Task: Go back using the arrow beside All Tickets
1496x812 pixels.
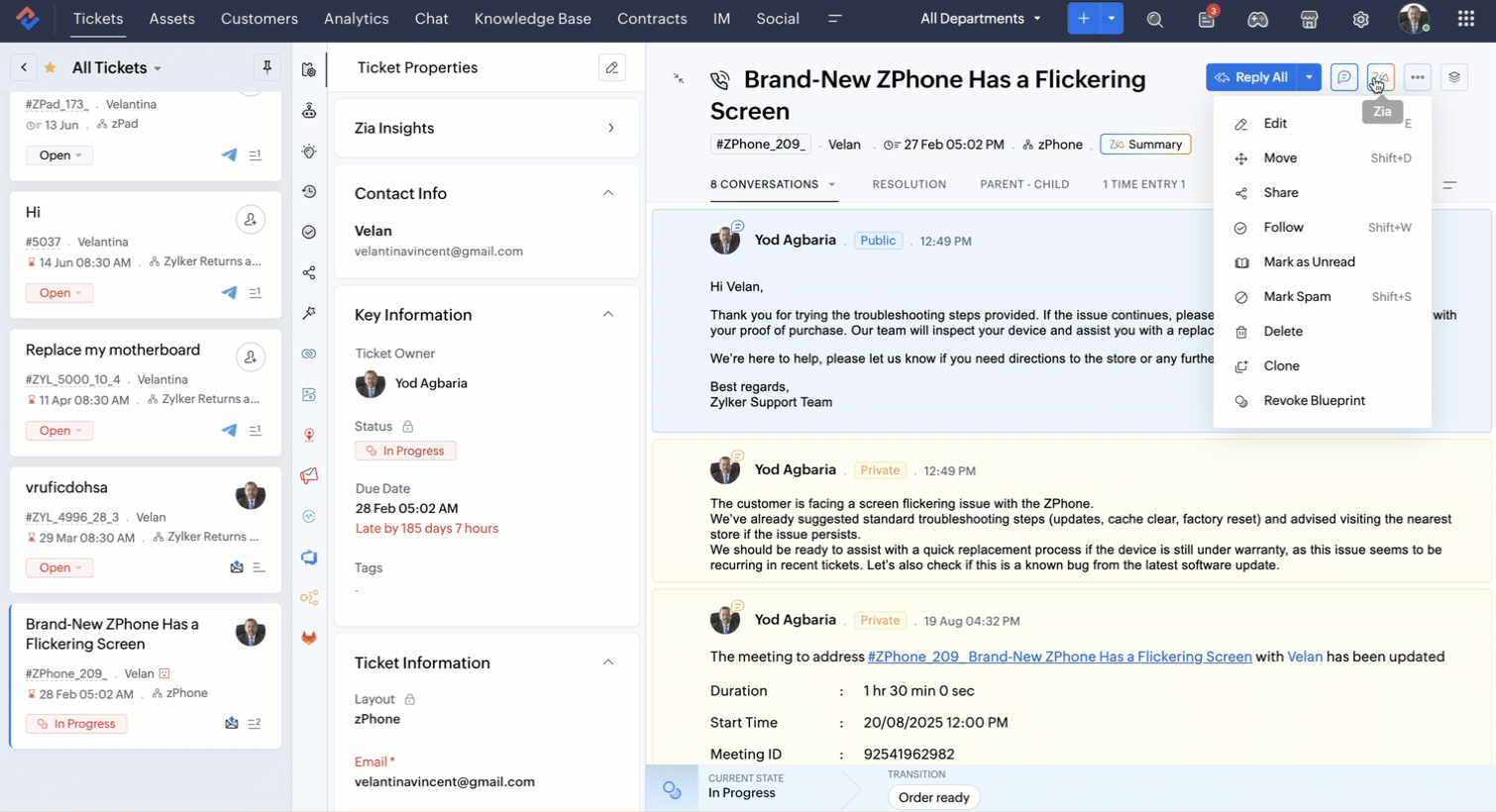Action: 24,67
